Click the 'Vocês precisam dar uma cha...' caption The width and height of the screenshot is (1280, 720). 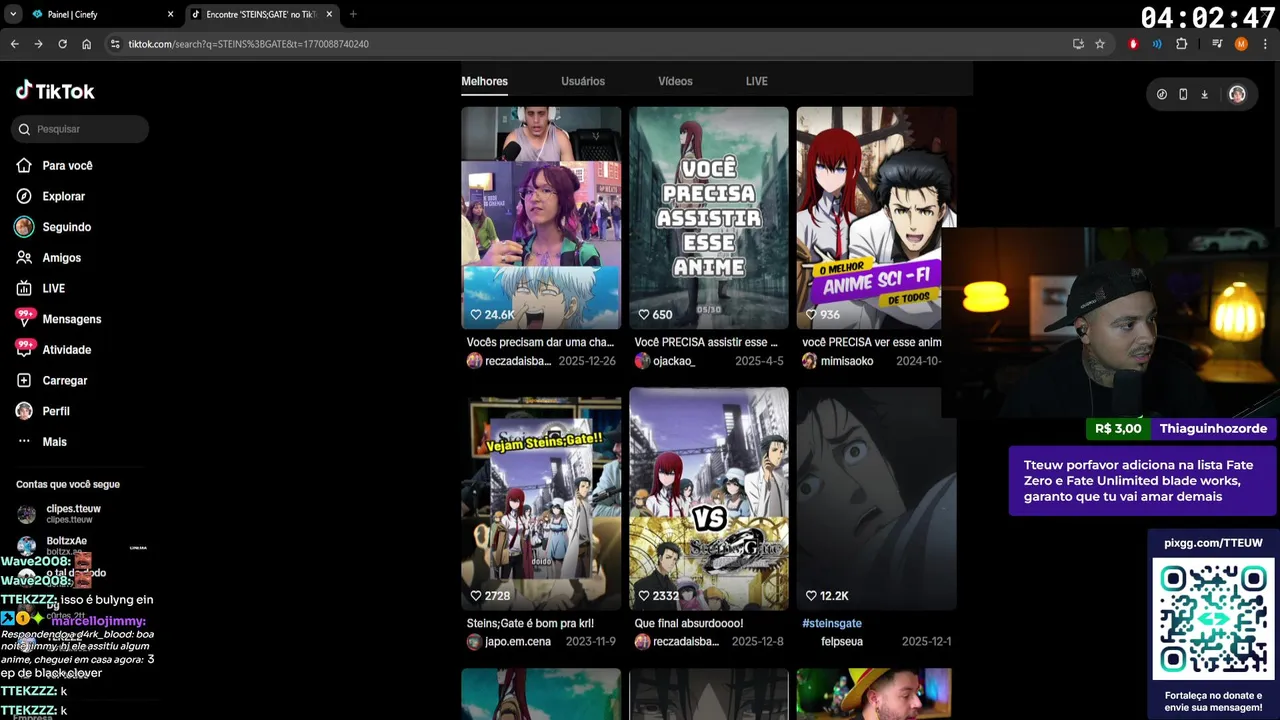pyautogui.click(x=540, y=342)
